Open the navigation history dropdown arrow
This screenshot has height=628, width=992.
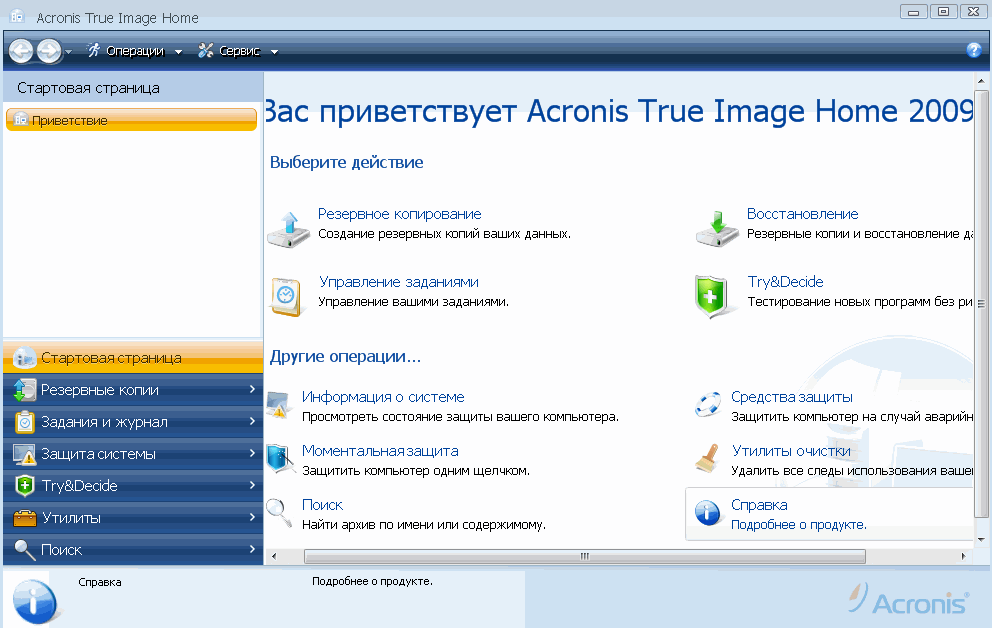point(68,52)
